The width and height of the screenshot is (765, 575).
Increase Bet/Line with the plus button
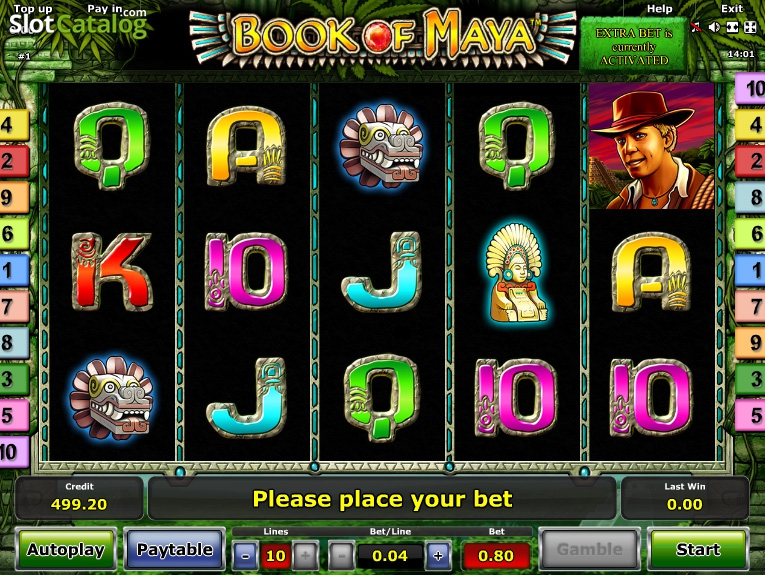point(438,555)
